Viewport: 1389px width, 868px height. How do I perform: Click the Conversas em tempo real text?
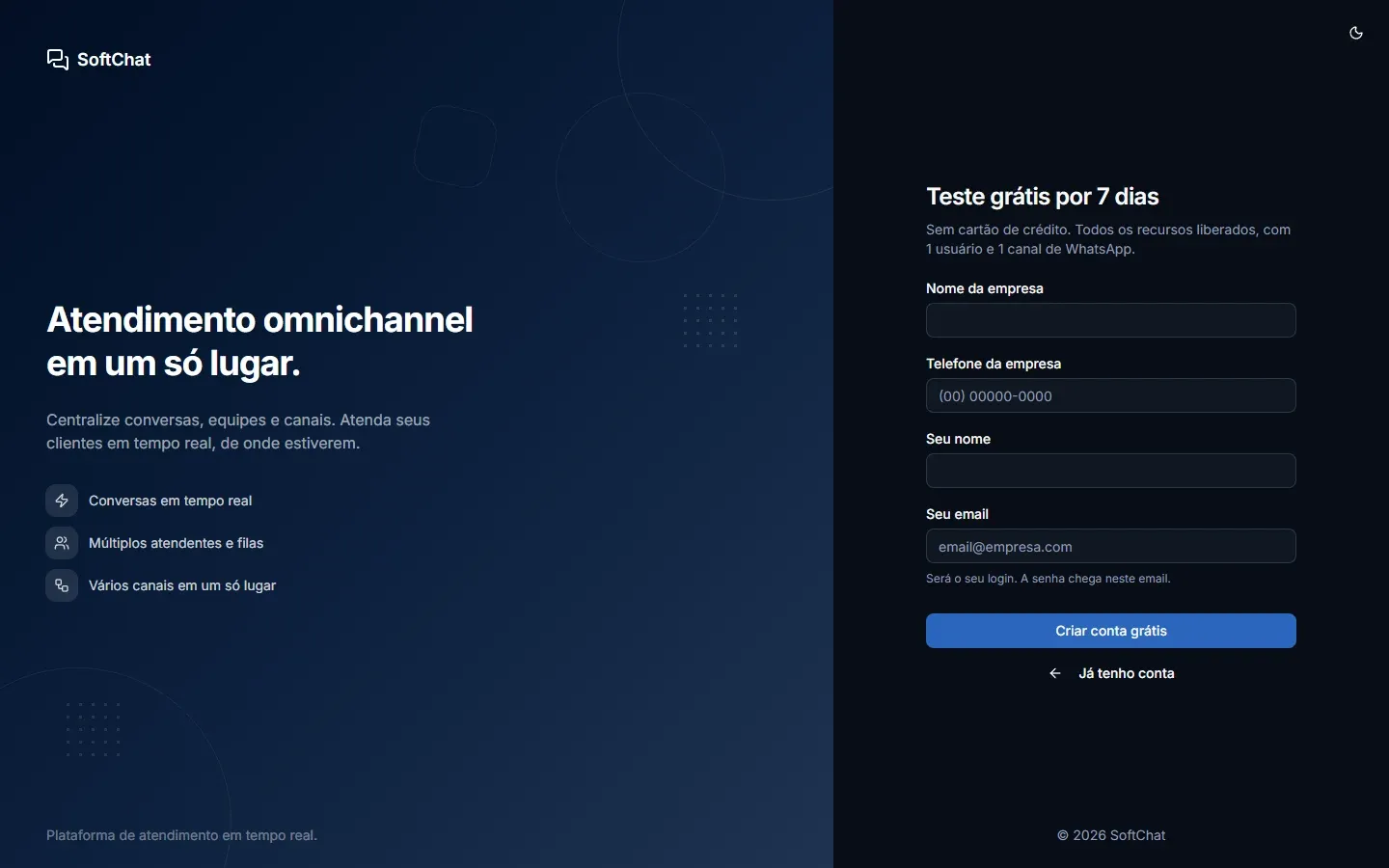pos(170,501)
